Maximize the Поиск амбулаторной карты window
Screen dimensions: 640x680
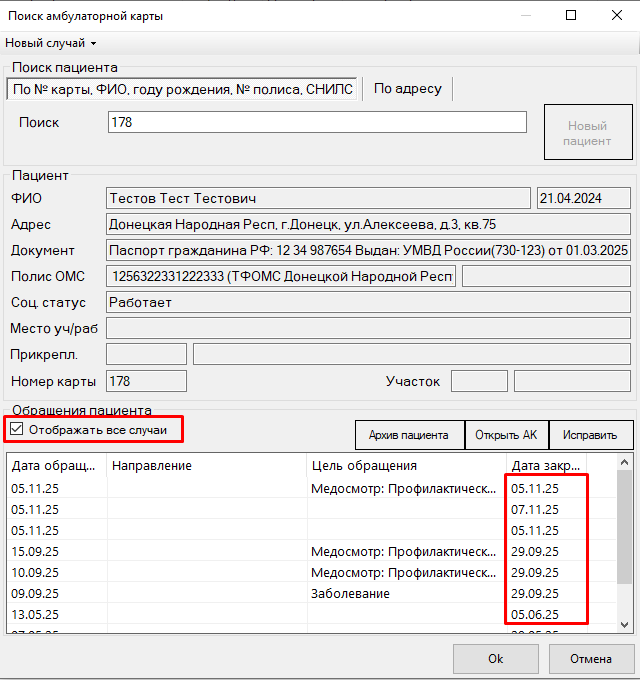pyautogui.click(x=571, y=16)
